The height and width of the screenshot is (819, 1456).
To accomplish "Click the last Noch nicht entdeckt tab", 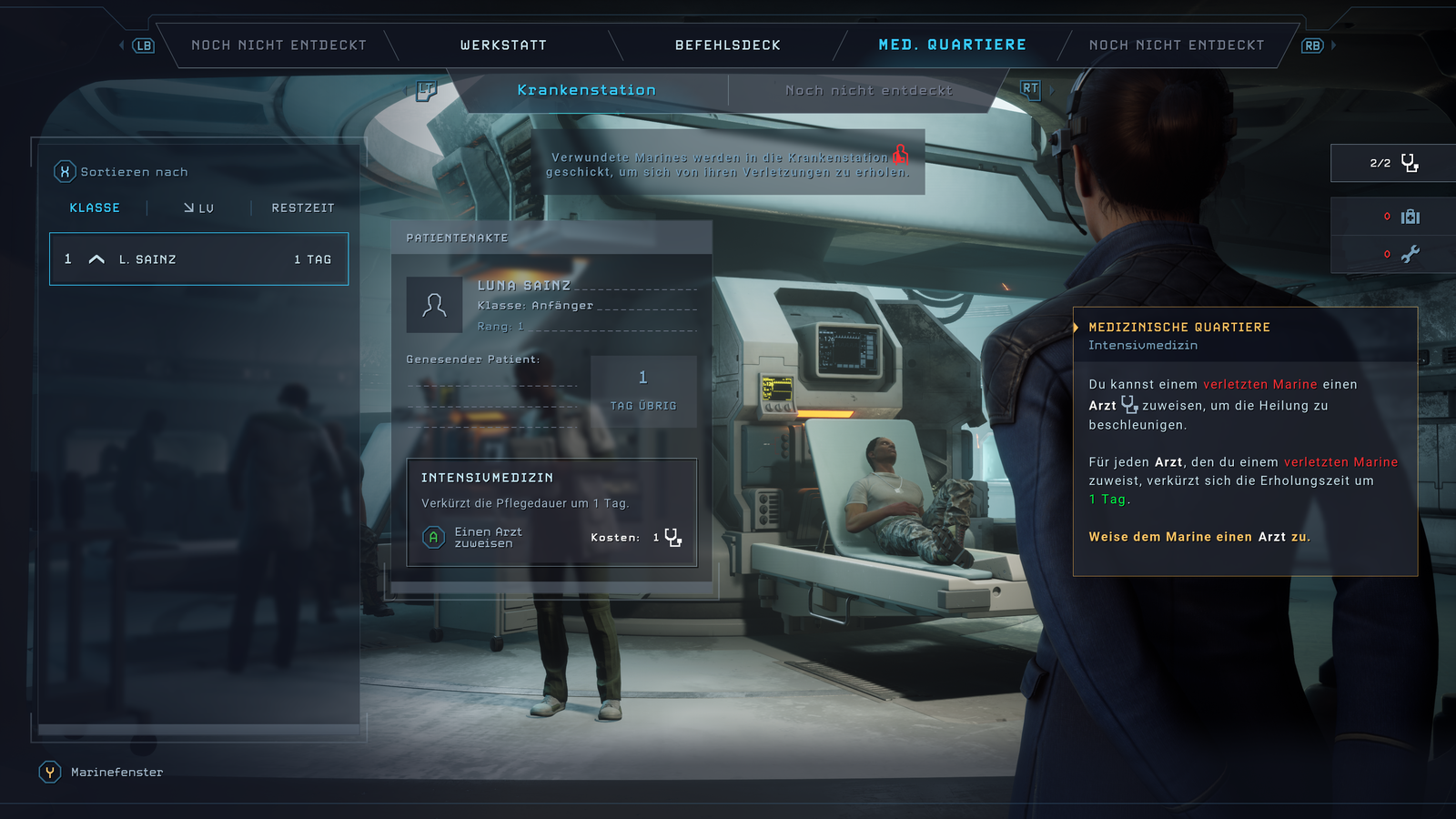I will [x=1177, y=45].
